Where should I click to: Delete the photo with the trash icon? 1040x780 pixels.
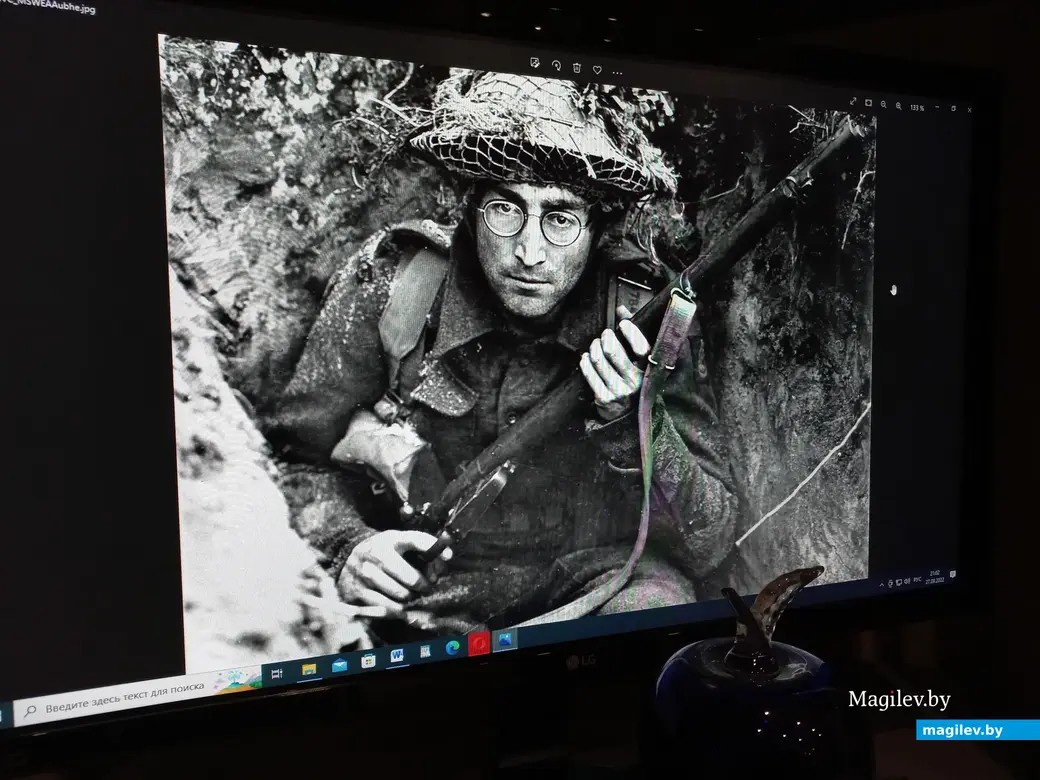pyautogui.click(x=577, y=68)
